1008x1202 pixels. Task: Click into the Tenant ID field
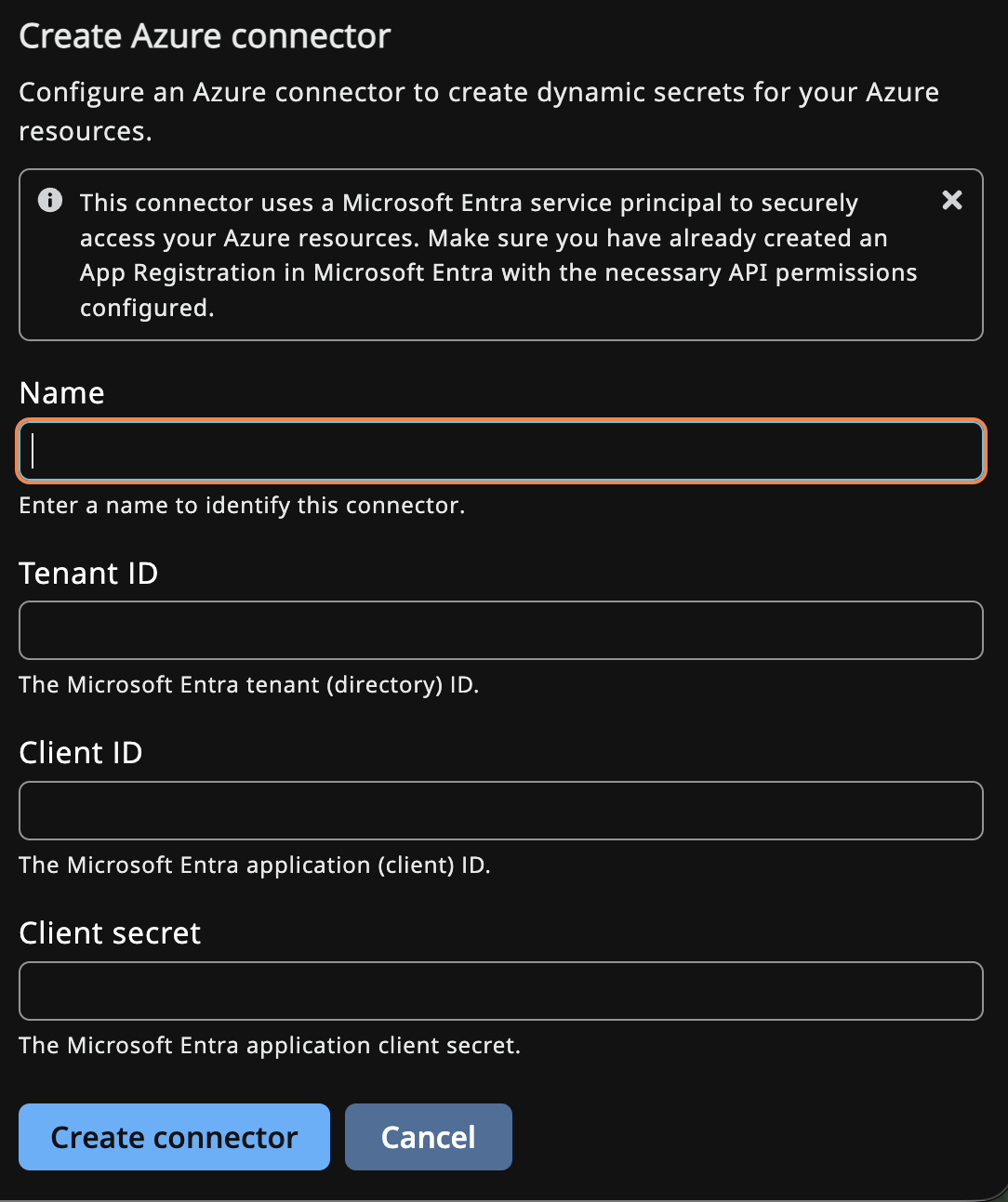pyautogui.click(x=501, y=630)
